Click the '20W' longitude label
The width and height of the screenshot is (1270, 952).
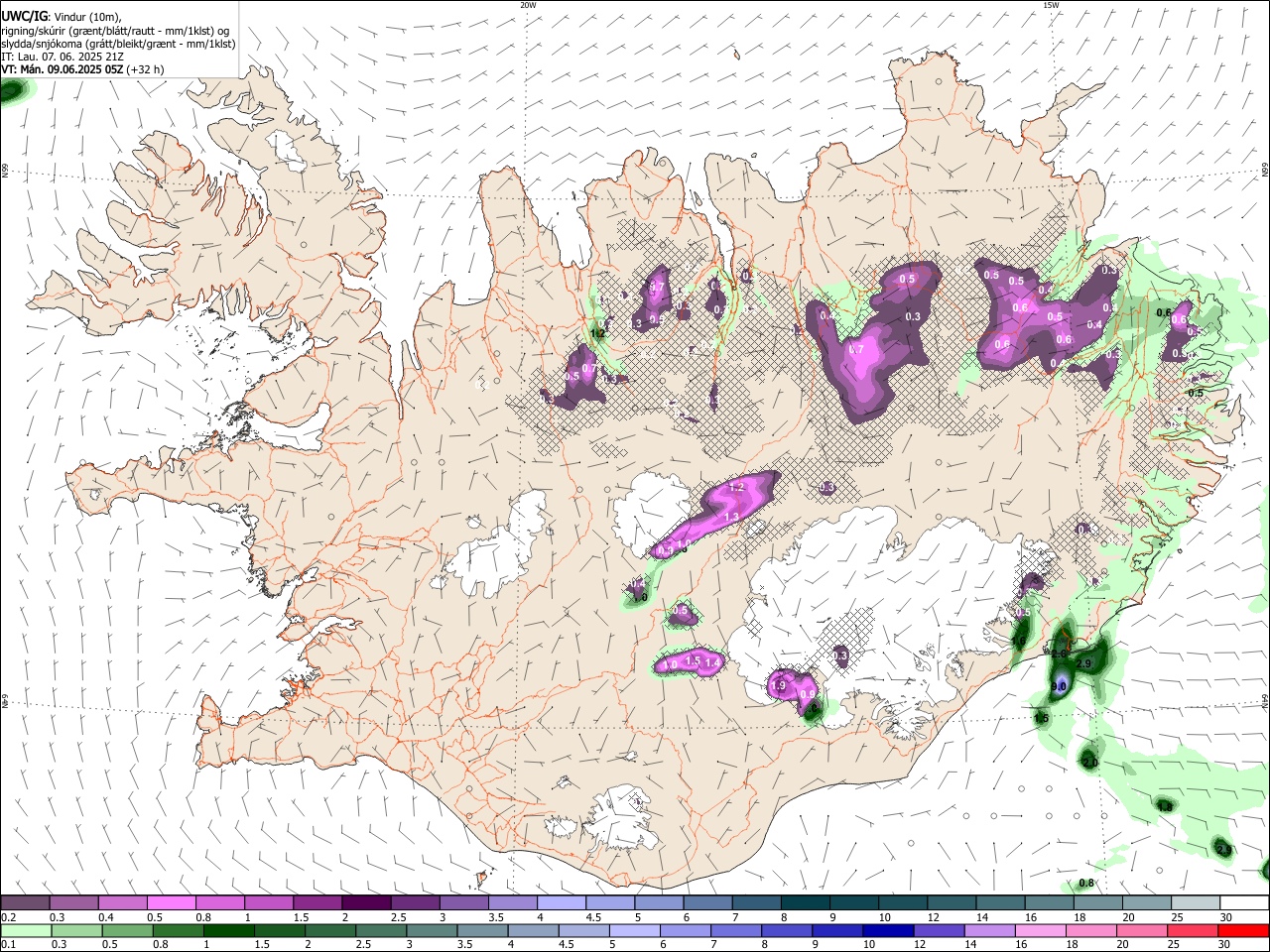[528, 5]
